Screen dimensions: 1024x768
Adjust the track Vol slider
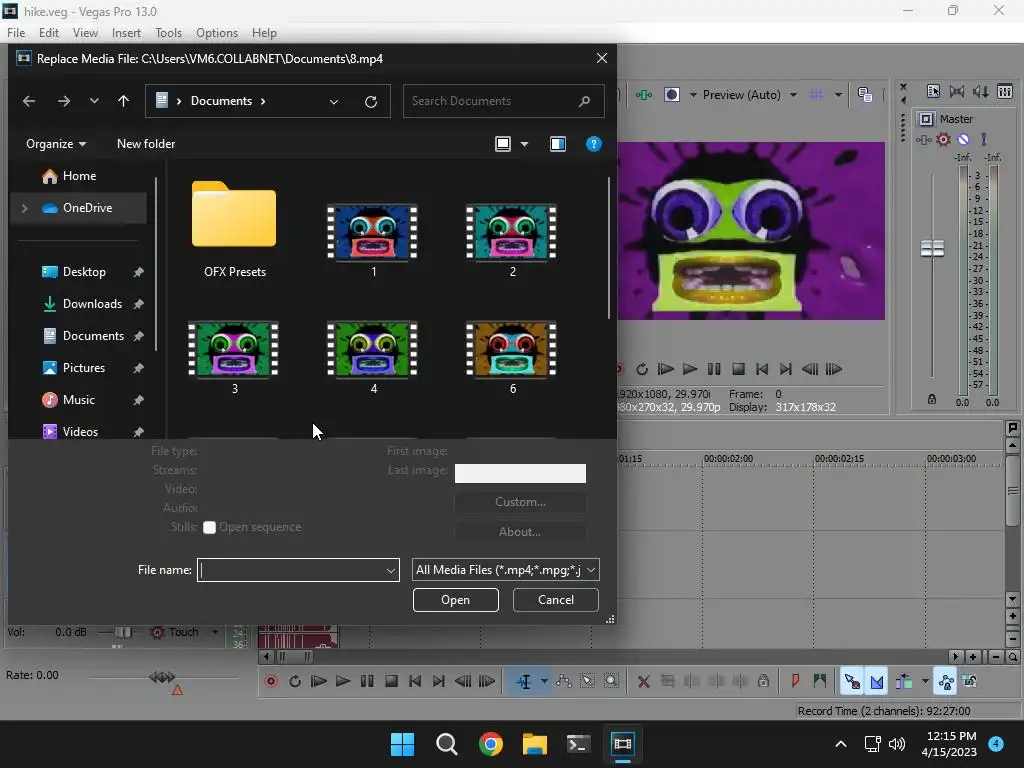[x=123, y=632]
